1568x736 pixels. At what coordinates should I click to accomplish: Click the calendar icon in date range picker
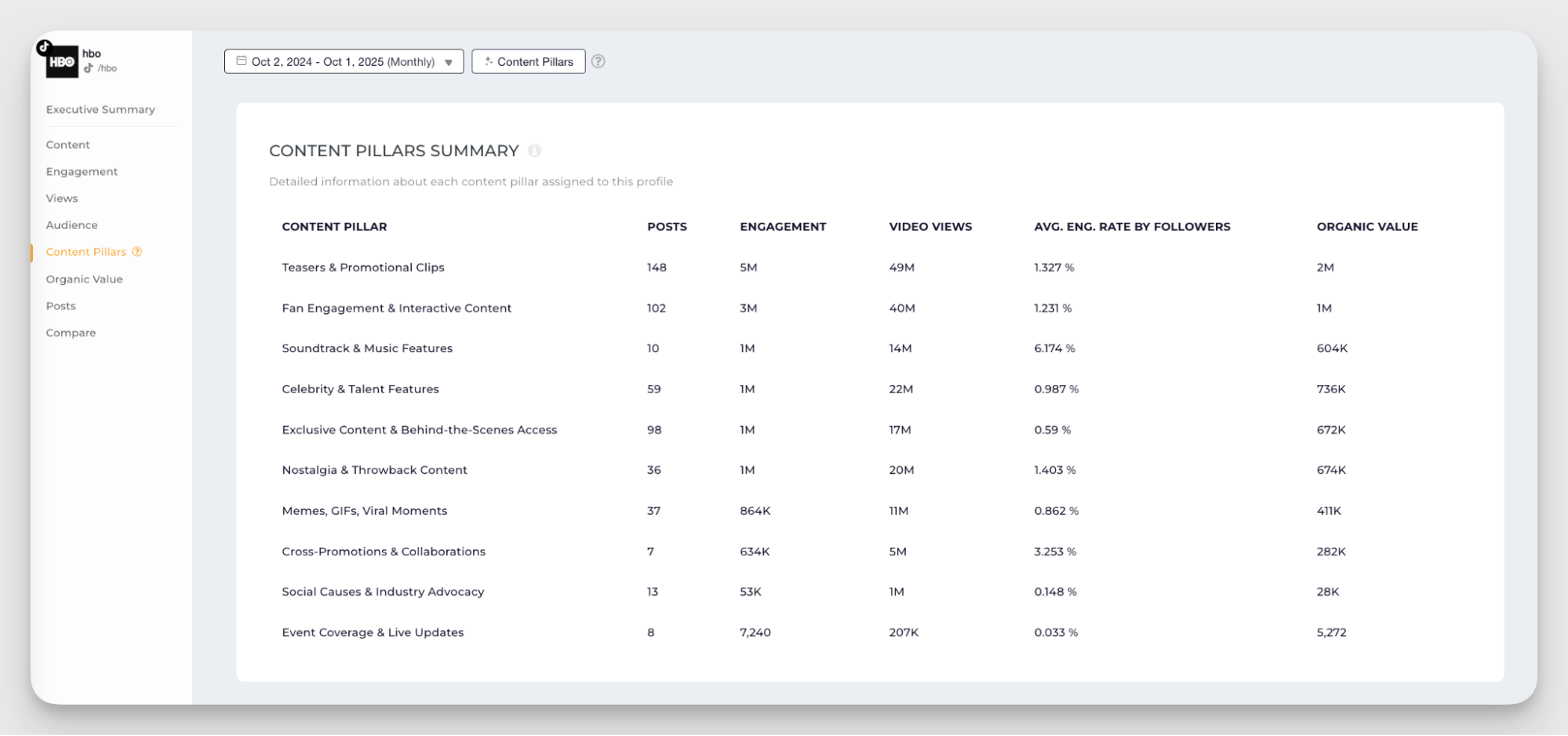(242, 61)
